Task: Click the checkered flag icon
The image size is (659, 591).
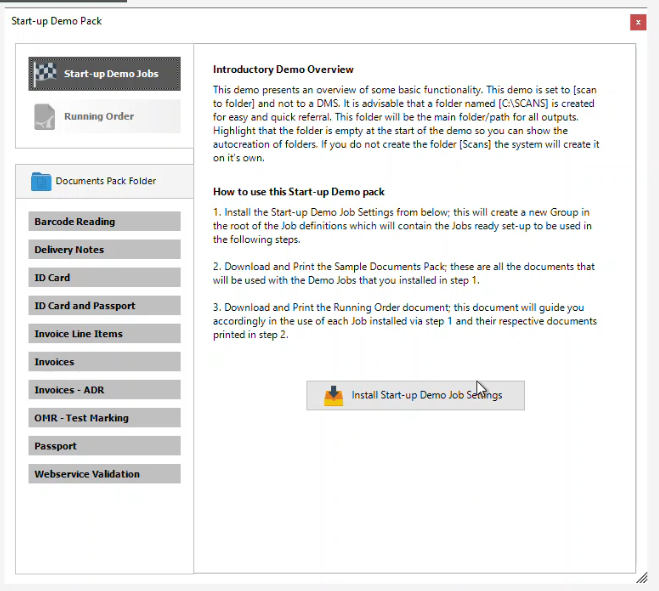Action: 46,74
